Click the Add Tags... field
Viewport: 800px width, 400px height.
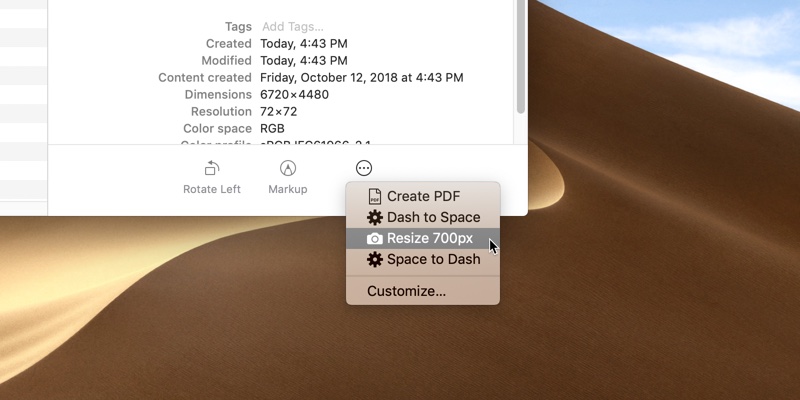[292, 27]
